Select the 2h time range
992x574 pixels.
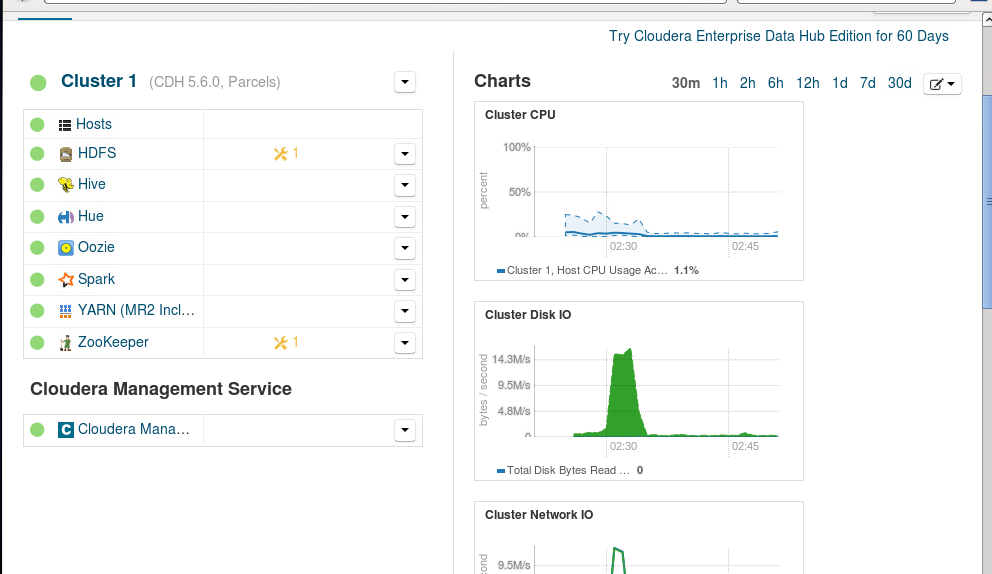pos(748,83)
